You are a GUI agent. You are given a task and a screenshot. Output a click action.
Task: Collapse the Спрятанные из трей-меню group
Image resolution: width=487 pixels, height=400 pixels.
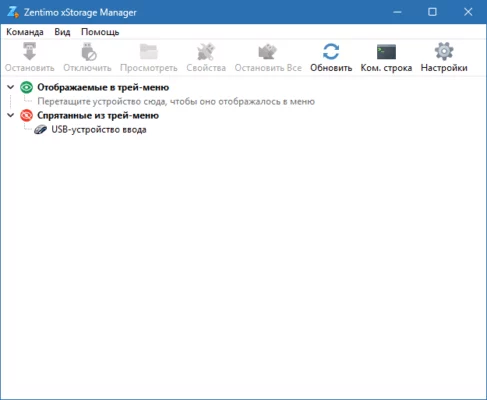[x=11, y=115]
